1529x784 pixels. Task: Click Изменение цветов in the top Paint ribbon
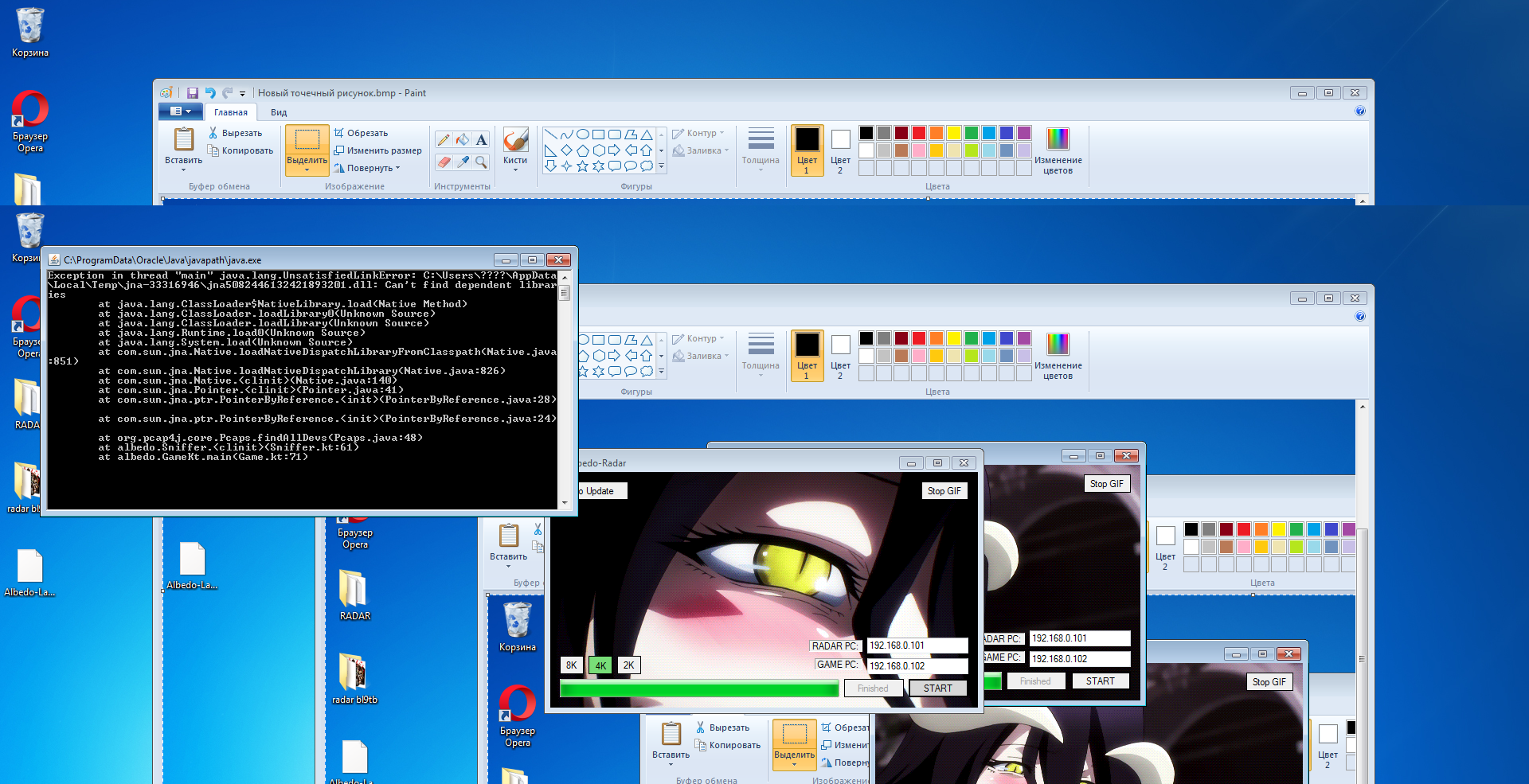1058,150
